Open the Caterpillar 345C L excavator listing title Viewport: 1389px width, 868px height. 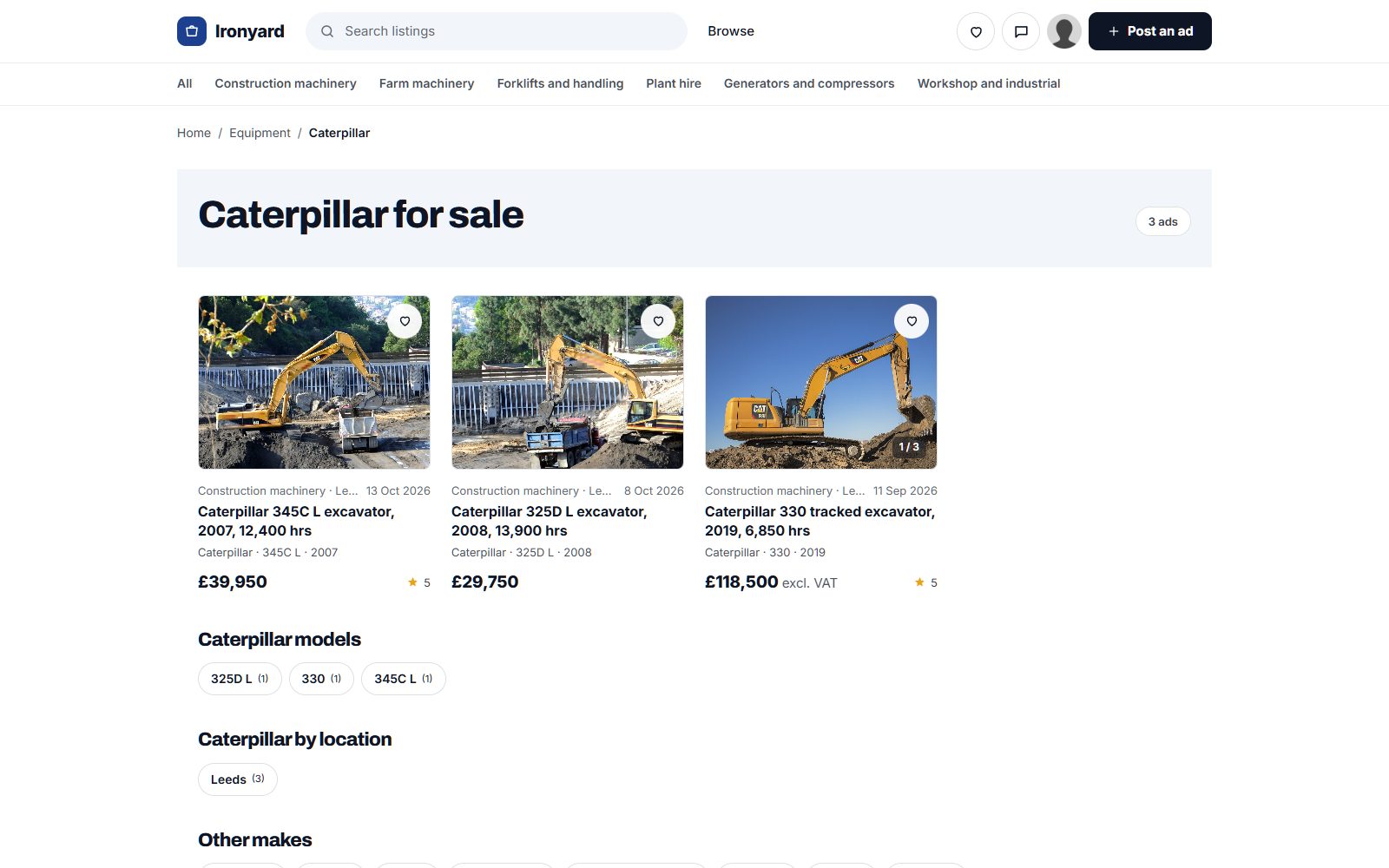coord(296,521)
